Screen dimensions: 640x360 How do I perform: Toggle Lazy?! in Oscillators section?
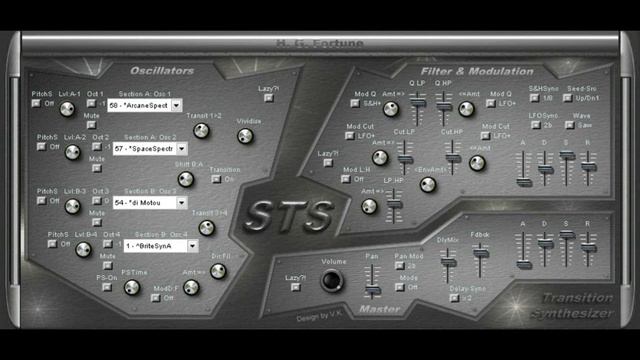click(x=269, y=98)
